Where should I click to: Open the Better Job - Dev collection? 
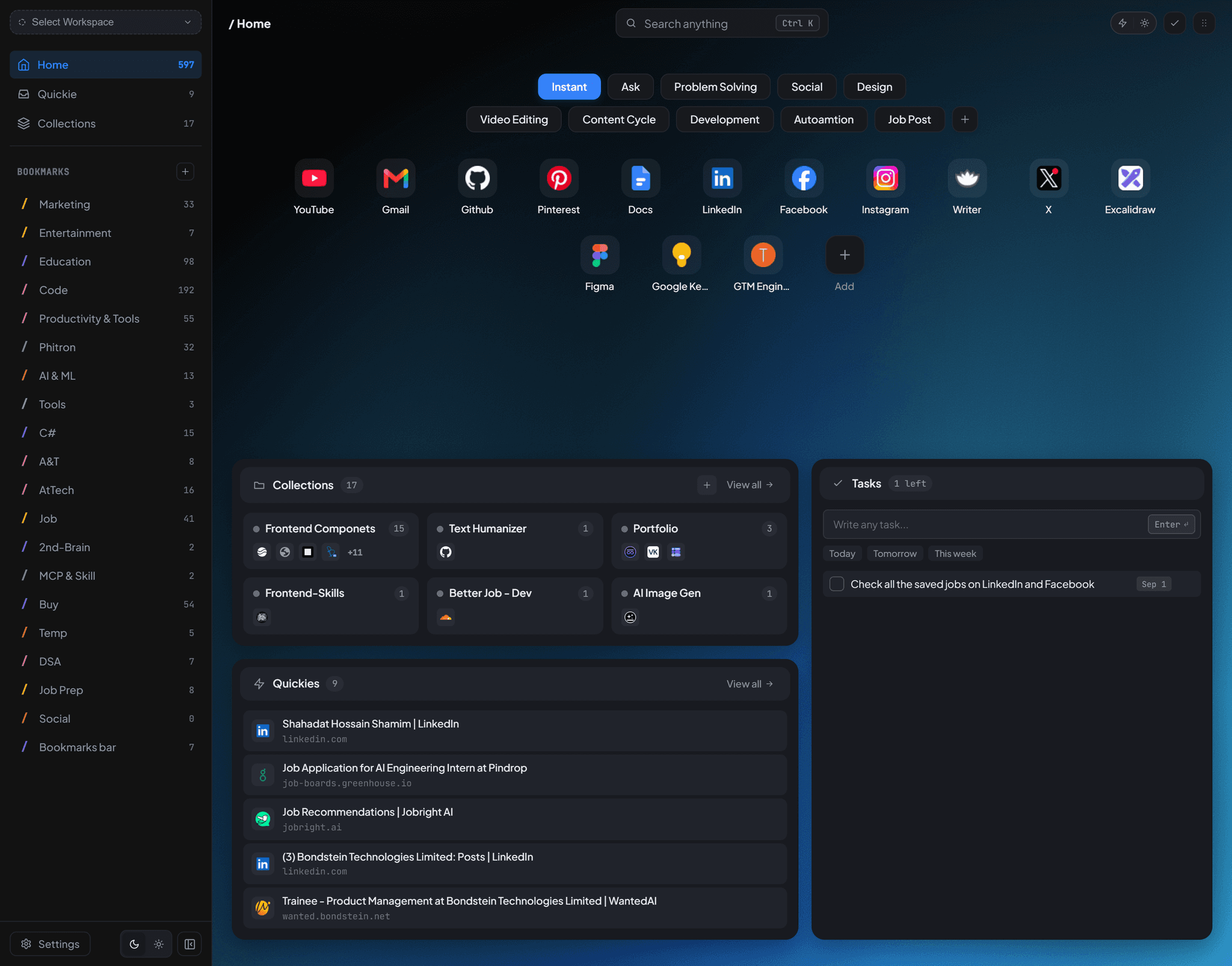(515, 606)
